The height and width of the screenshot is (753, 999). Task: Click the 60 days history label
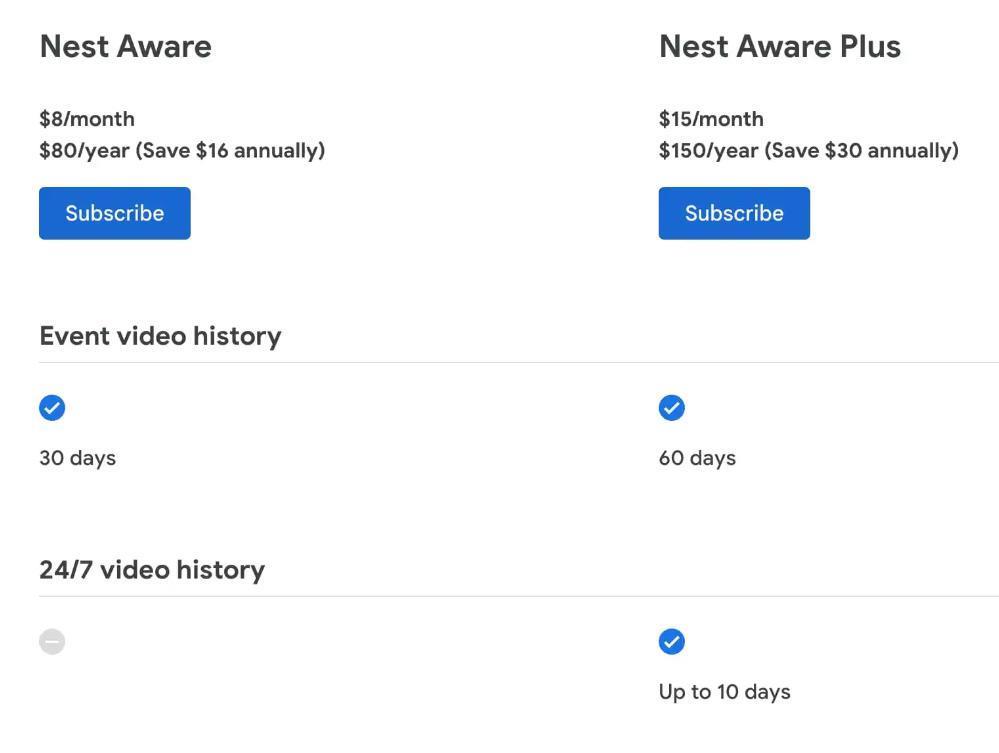click(x=696, y=457)
